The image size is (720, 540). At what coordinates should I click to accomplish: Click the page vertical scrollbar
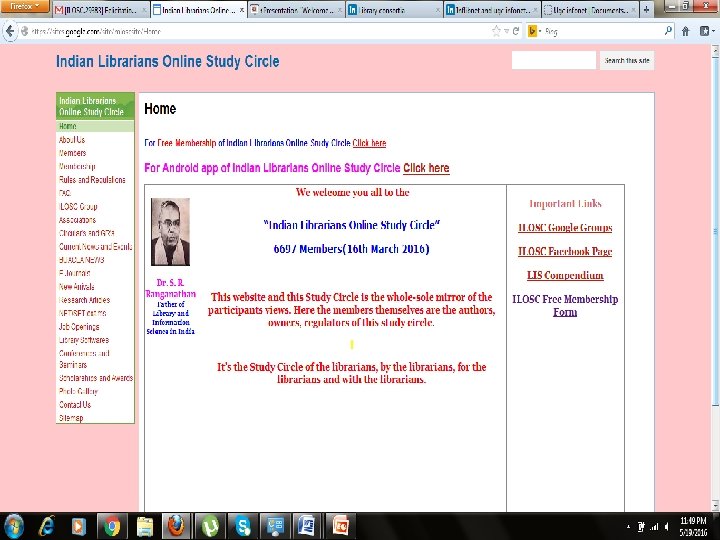[x=715, y=230]
